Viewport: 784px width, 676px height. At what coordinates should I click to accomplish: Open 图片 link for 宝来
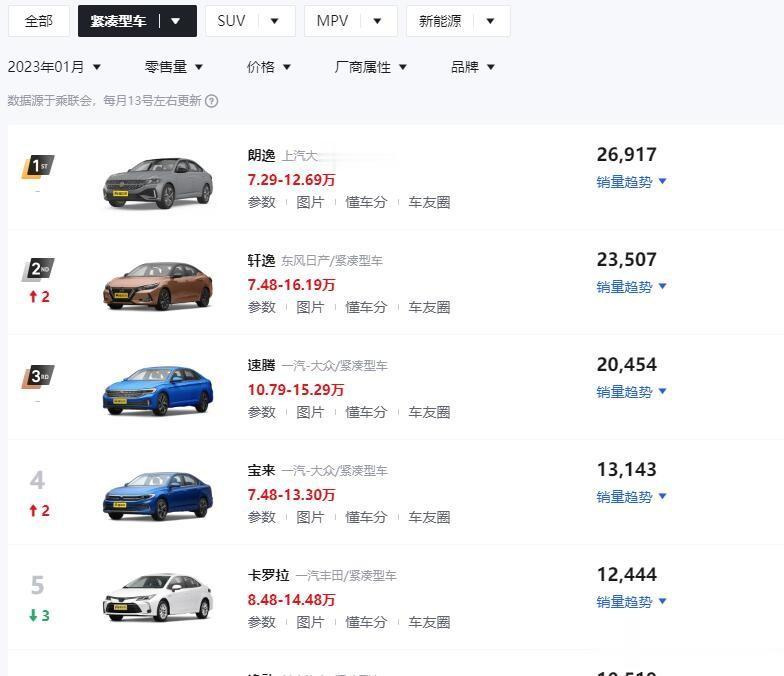(x=311, y=517)
